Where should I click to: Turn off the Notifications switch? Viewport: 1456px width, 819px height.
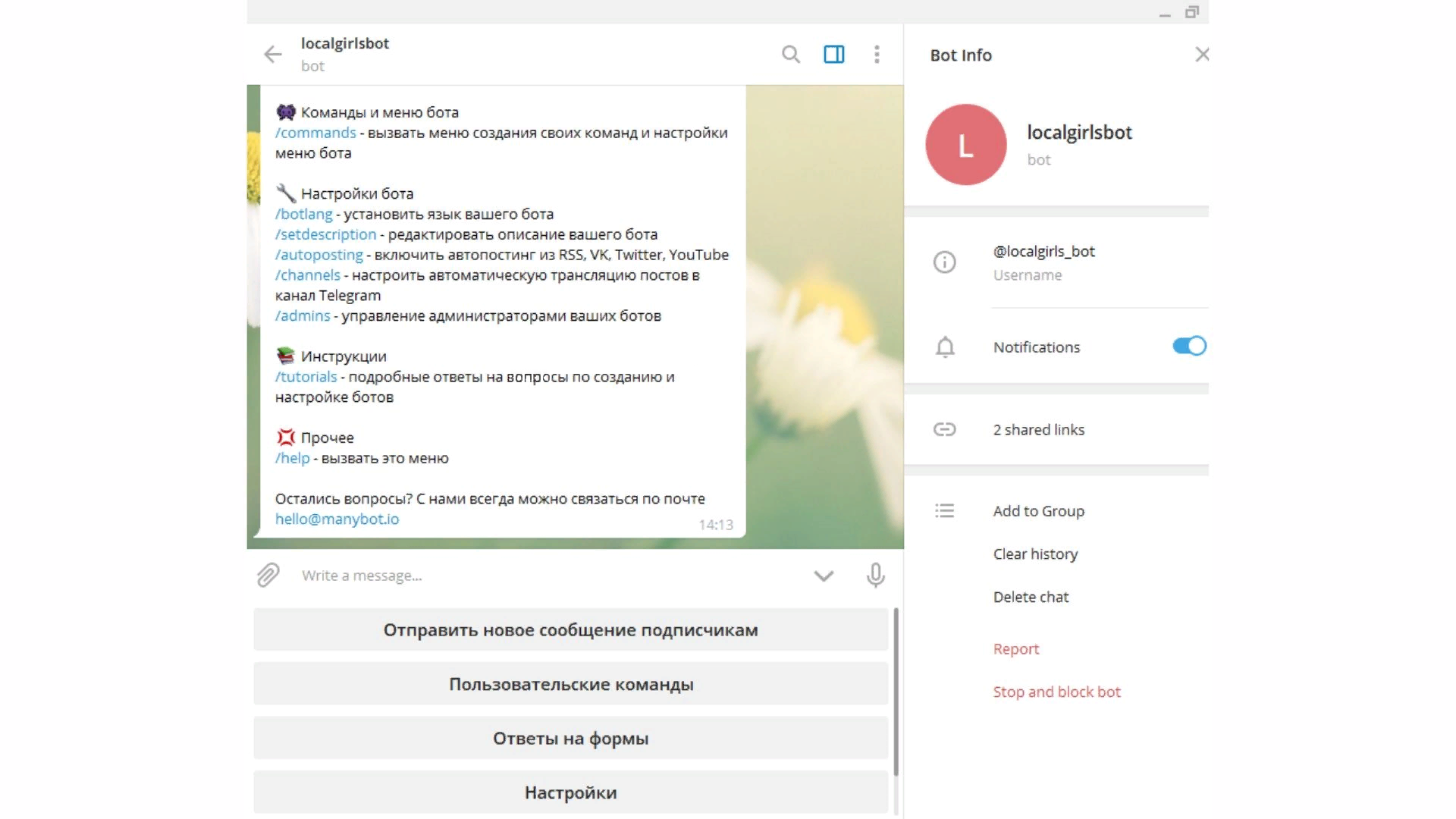pyautogui.click(x=1188, y=347)
